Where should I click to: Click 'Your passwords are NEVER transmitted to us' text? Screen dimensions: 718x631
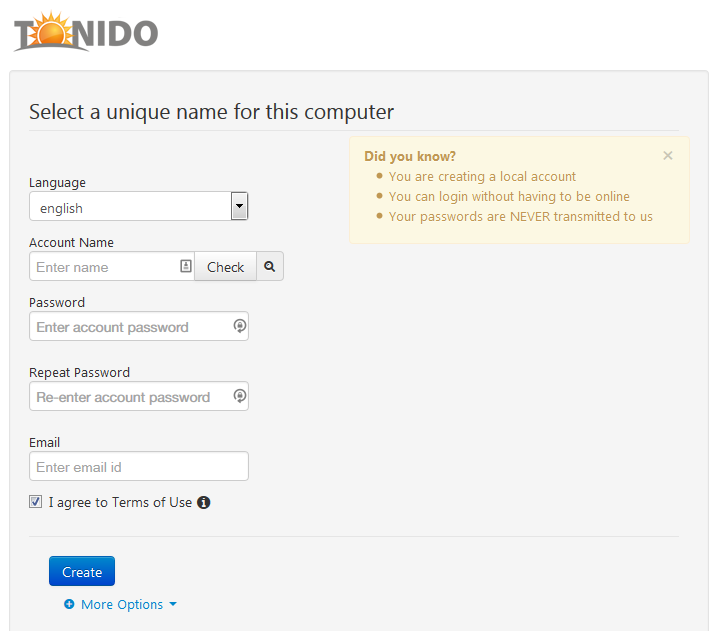click(521, 216)
